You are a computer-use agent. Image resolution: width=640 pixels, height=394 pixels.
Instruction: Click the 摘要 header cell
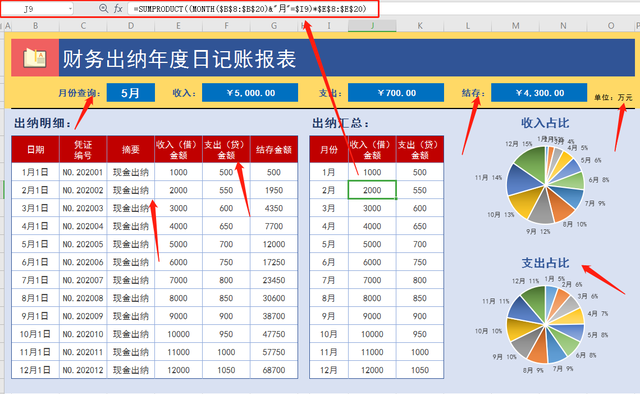[x=131, y=149]
